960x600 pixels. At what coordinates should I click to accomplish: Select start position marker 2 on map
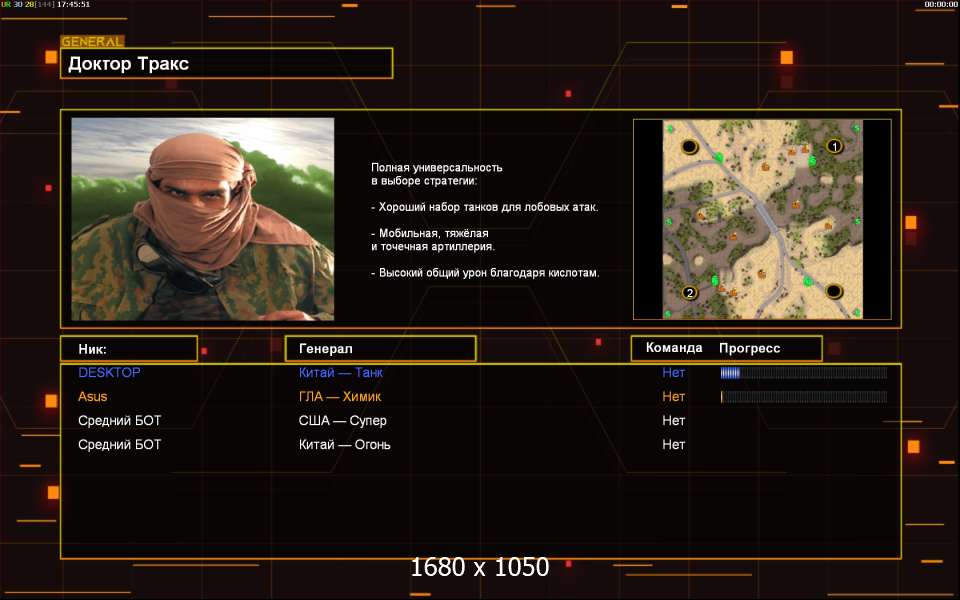coord(690,293)
